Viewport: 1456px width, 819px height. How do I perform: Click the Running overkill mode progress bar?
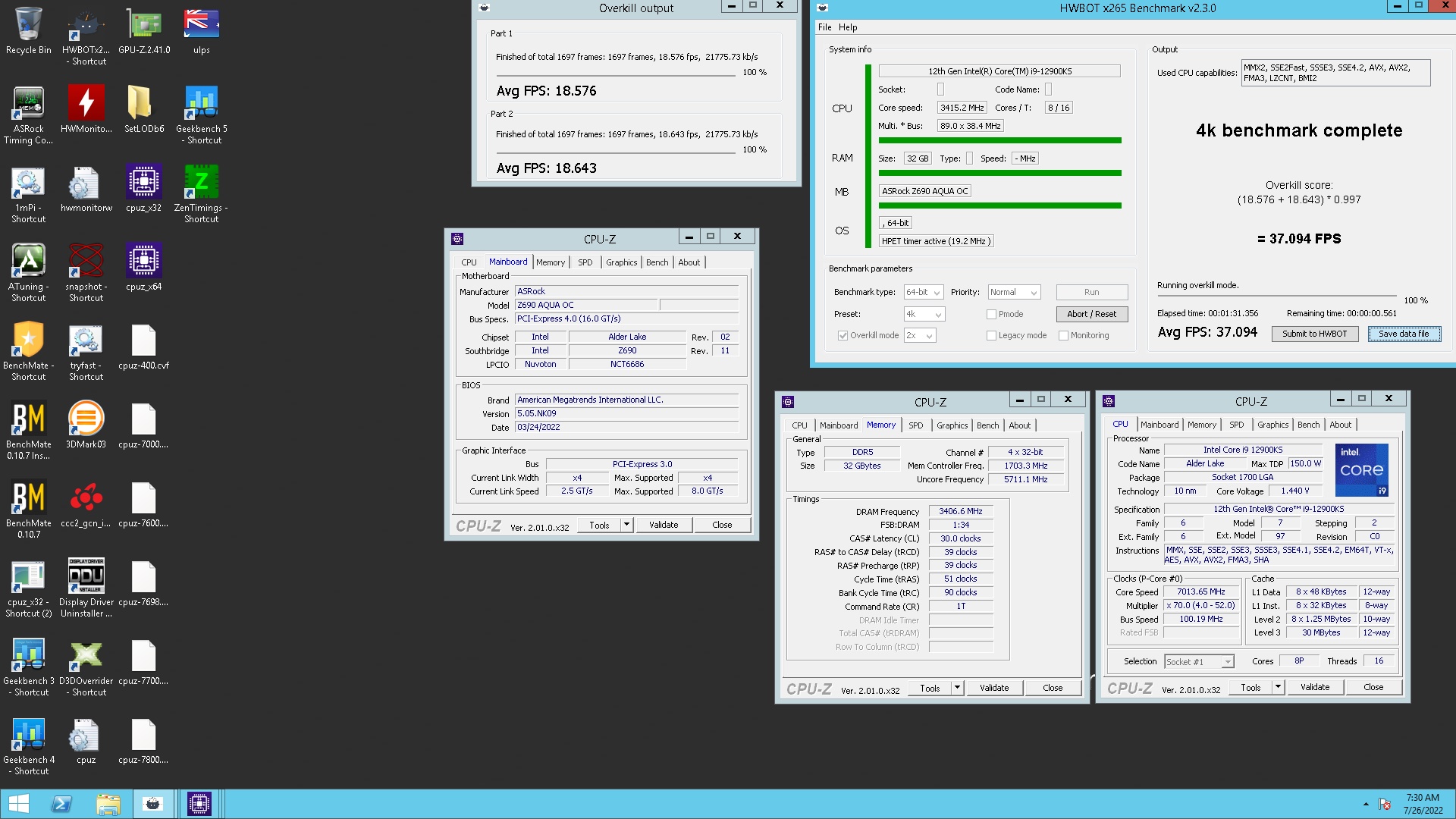1276,296
